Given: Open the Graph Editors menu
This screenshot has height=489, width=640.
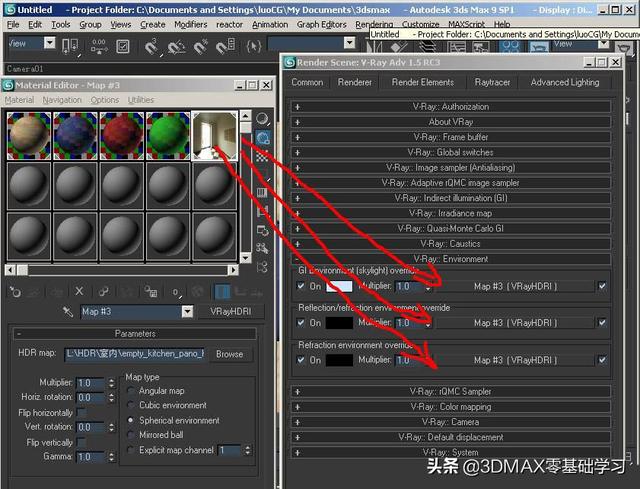Looking at the screenshot, I should pyautogui.click(x=322, y=25).
